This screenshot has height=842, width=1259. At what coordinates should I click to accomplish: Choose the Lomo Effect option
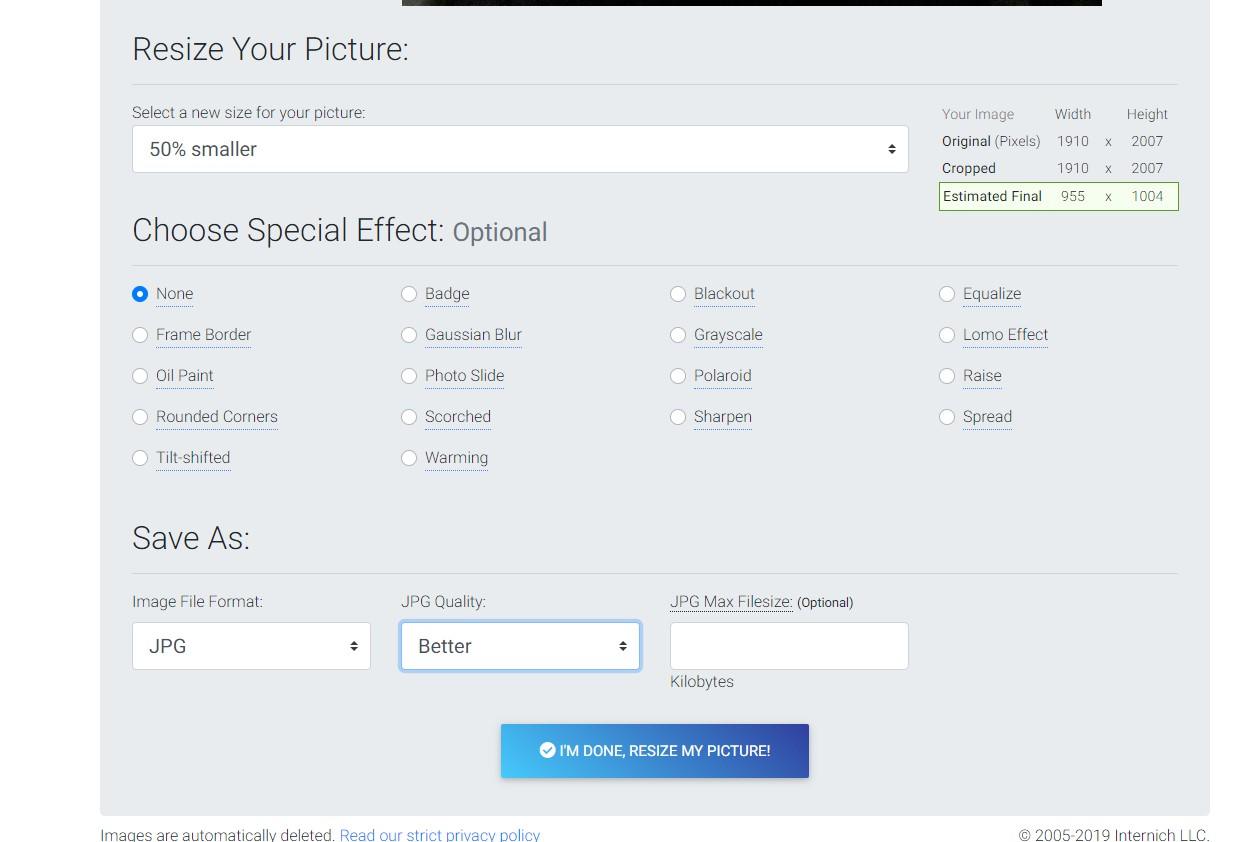pyautogui.click(x=947, y=335)
